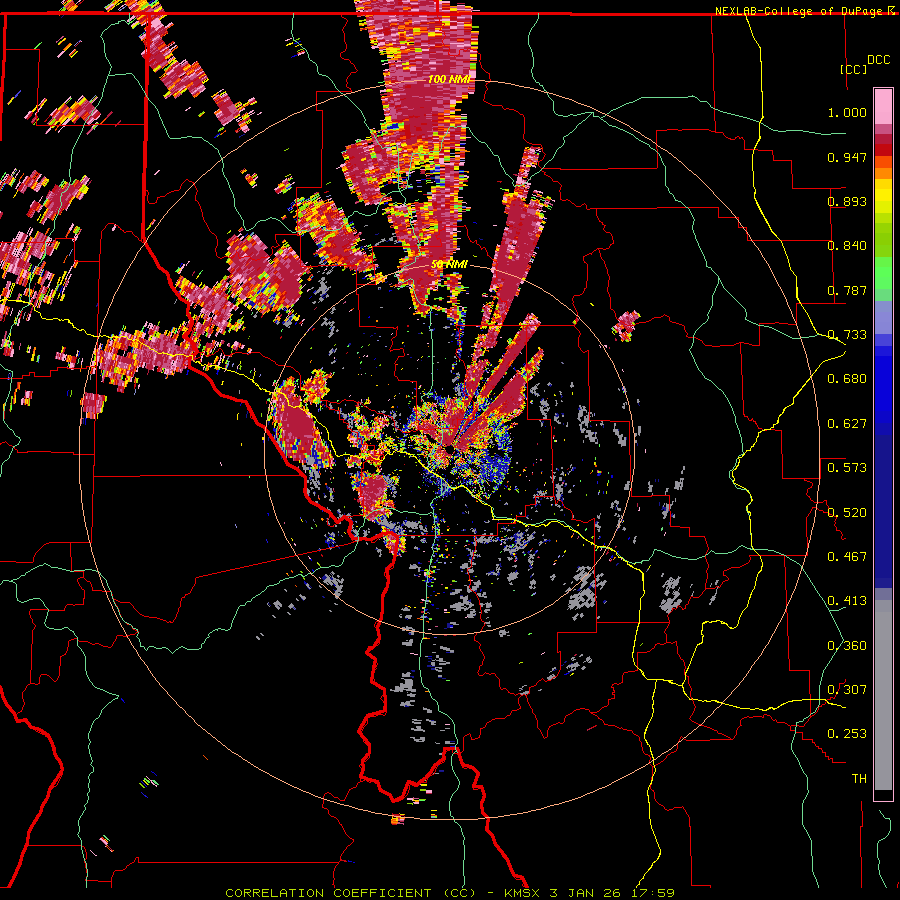Click the 0.787 legend value
The width and height of the screenshot is (900, 900).
point(847,290)
